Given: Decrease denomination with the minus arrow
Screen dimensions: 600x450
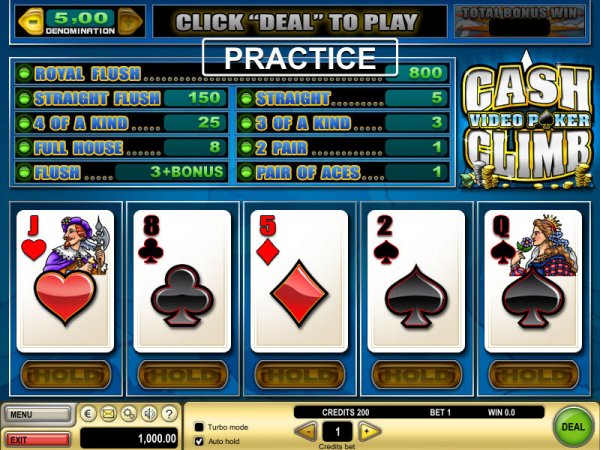Looking at the screenshot, I should pos(31,21).
